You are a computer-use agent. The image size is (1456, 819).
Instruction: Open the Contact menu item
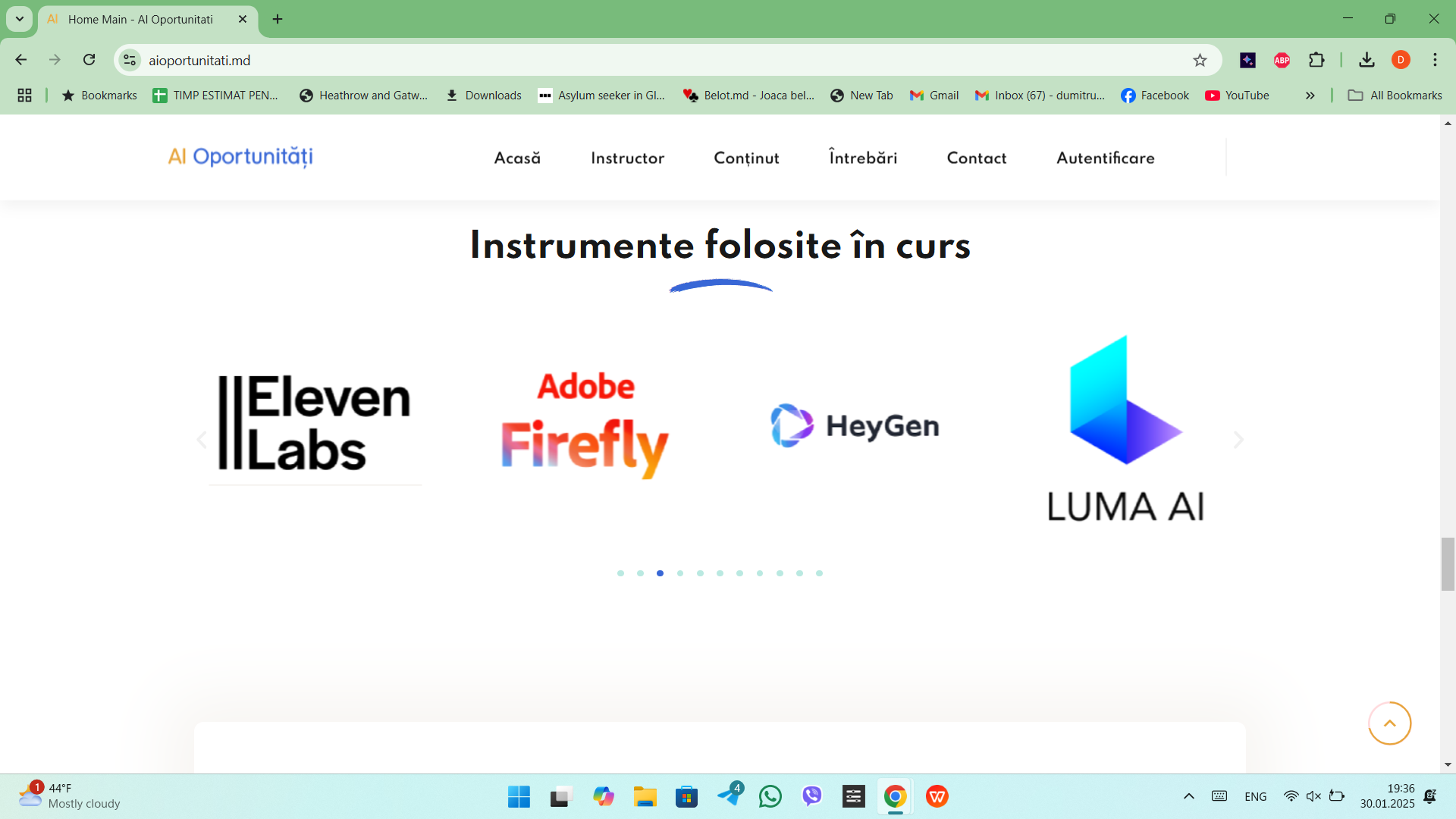click(977, 158)
